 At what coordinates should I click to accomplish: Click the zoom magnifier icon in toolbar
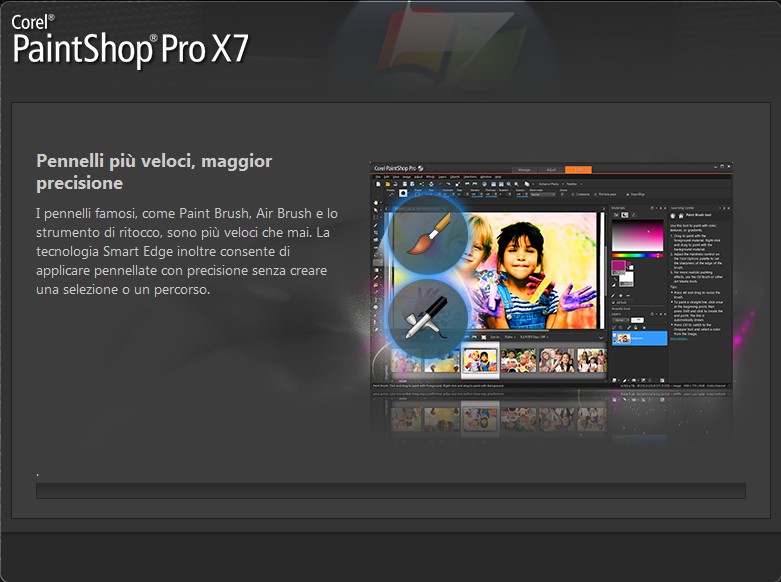coord(509,184)
